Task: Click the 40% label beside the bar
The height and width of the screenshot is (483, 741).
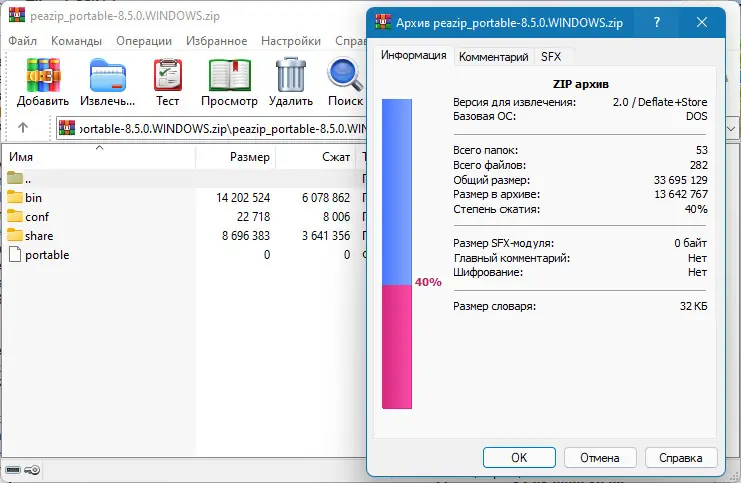Action: click(x=428, y=282)
